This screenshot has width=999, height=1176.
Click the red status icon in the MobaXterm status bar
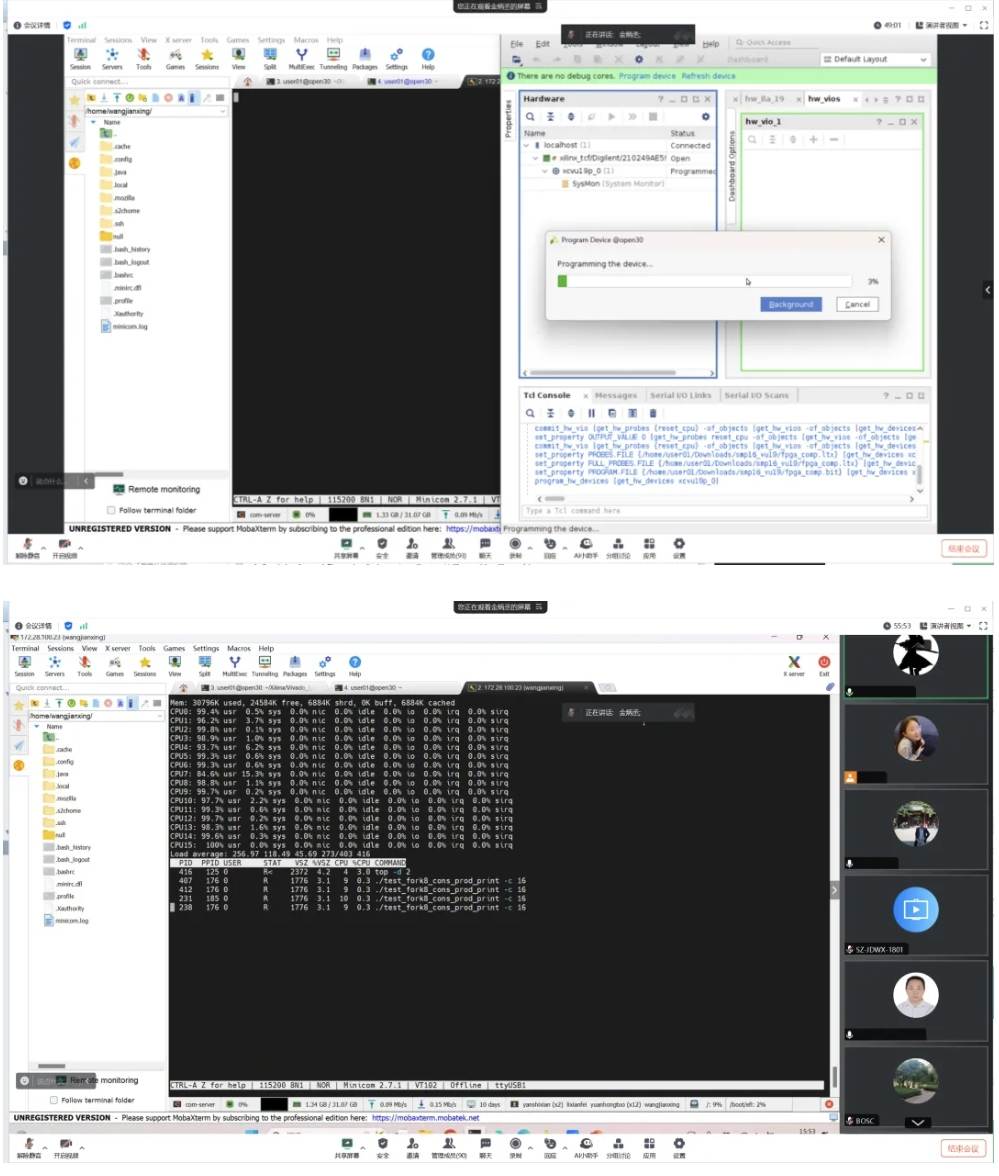click(828, 1105)
